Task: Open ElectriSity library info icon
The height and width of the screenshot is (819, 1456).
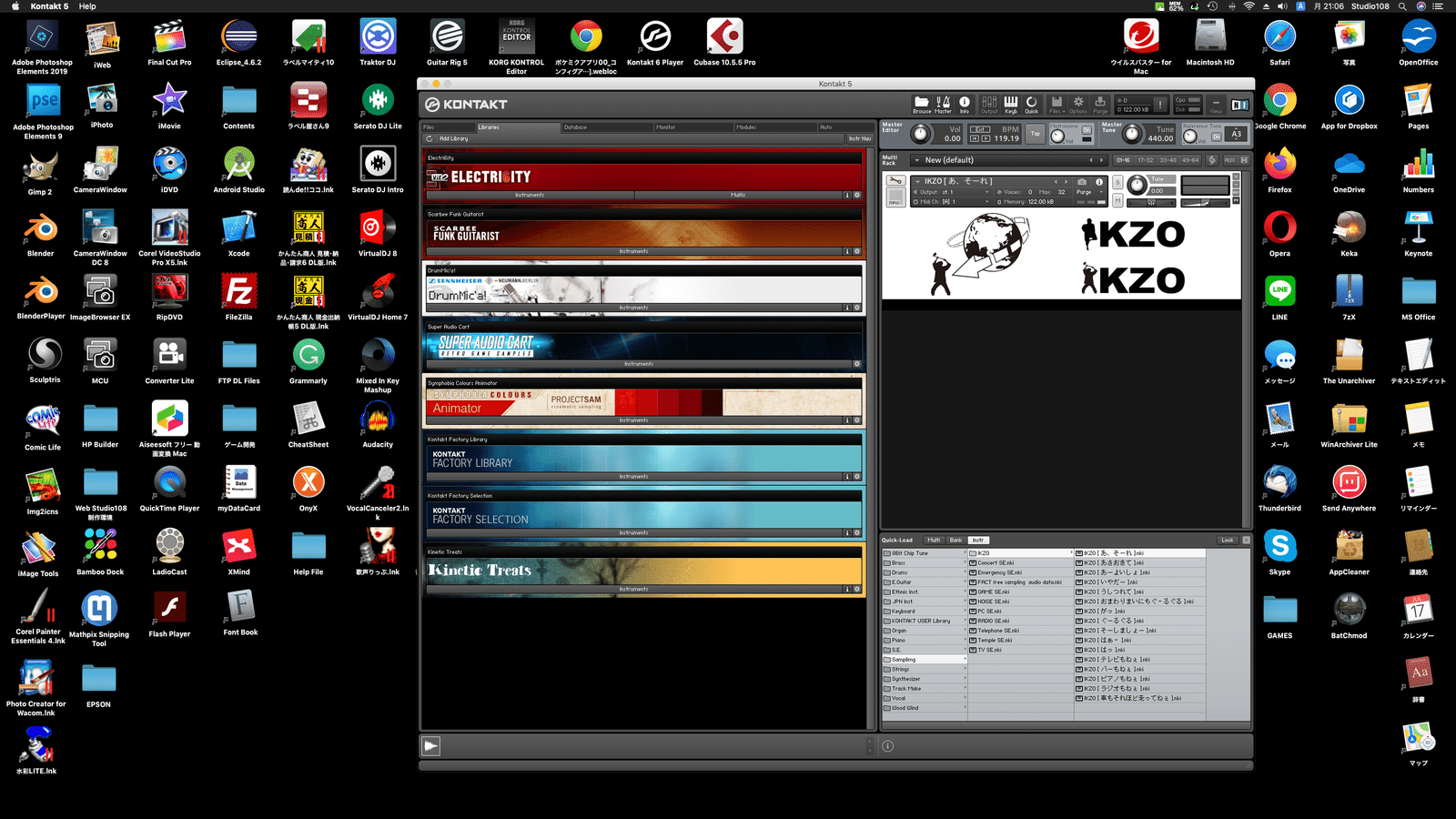Action: coord(846,195)
